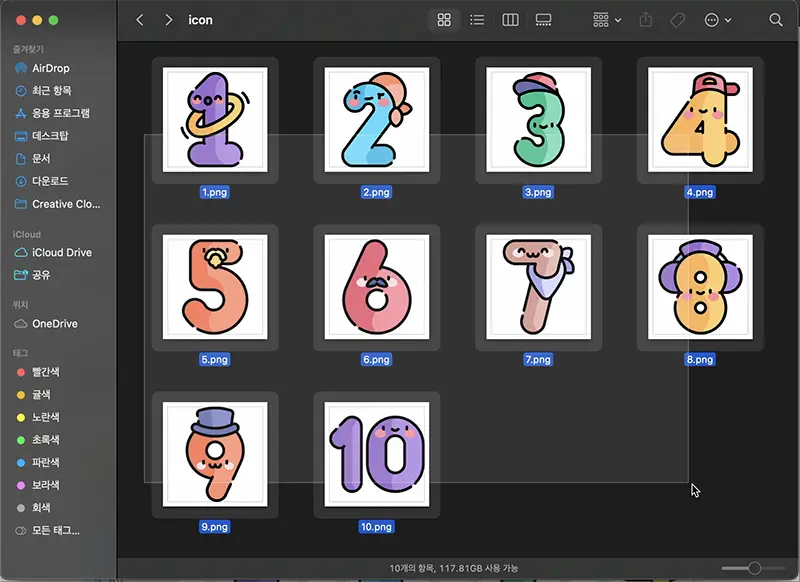Screen dimensions: 800x582
Task: Click the 10.png file name label
Action: click(377, 527)
